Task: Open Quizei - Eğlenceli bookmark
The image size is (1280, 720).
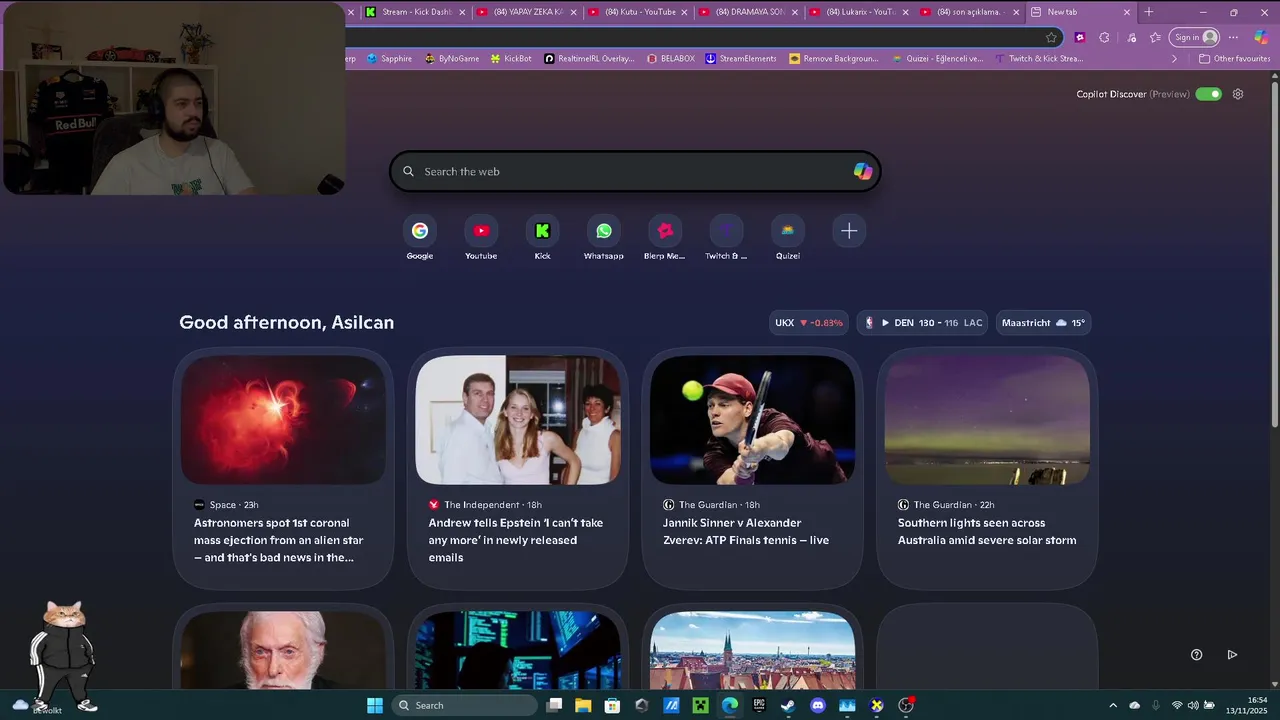Action: coord(938,59)
